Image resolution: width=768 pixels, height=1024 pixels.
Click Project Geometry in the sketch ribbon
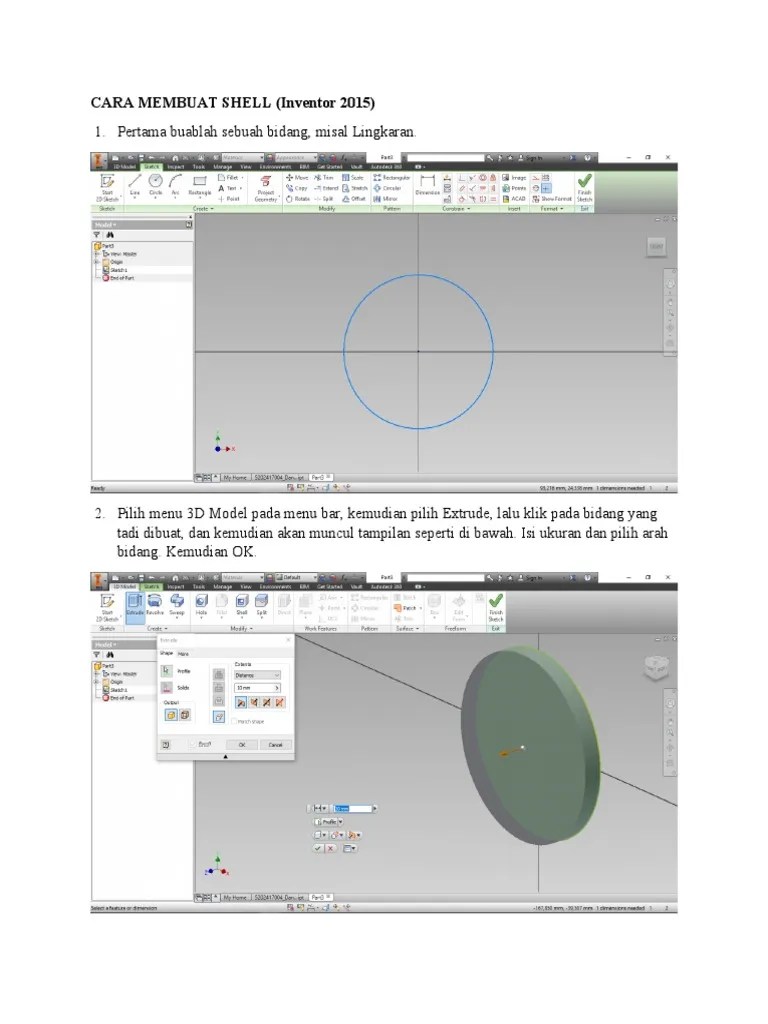[x=266, y=188]
